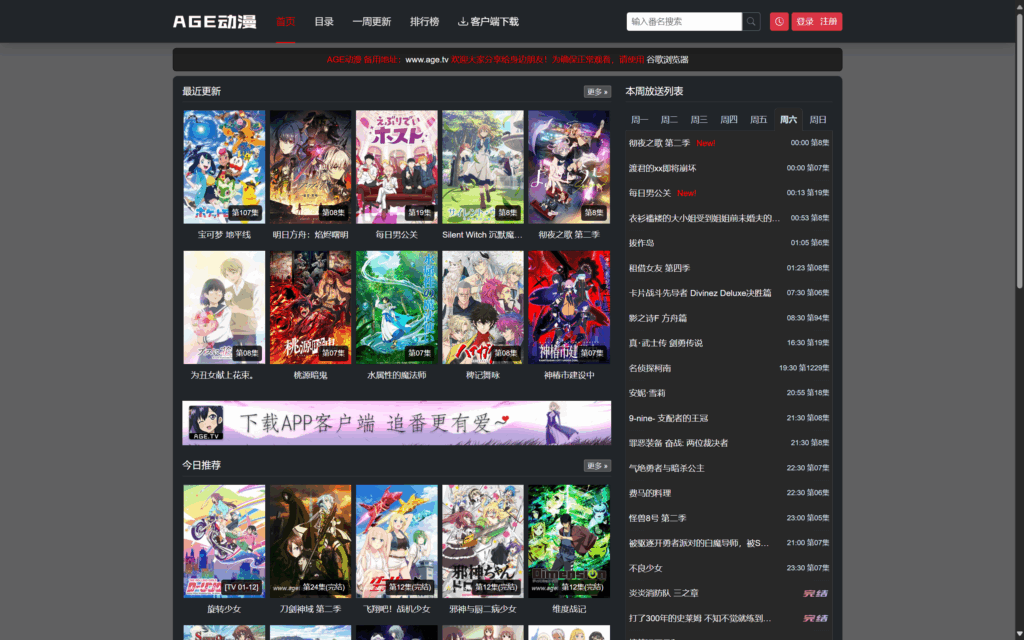Switch schedule to 周五 tab

(x=758, y=120)
